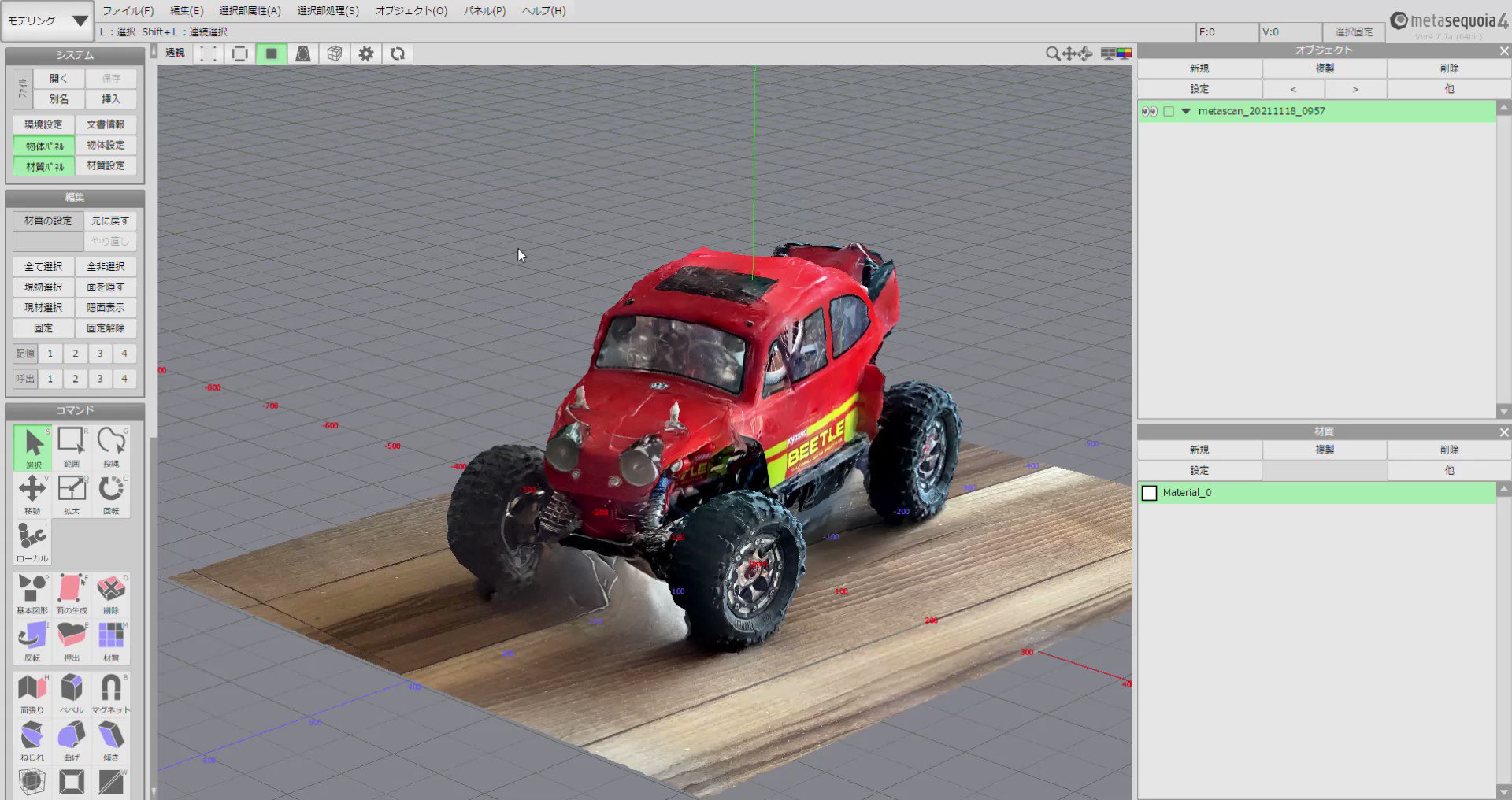Click the Material_0 color swatch
The width and height of the screenshot is (1512, 800).
1149,493
